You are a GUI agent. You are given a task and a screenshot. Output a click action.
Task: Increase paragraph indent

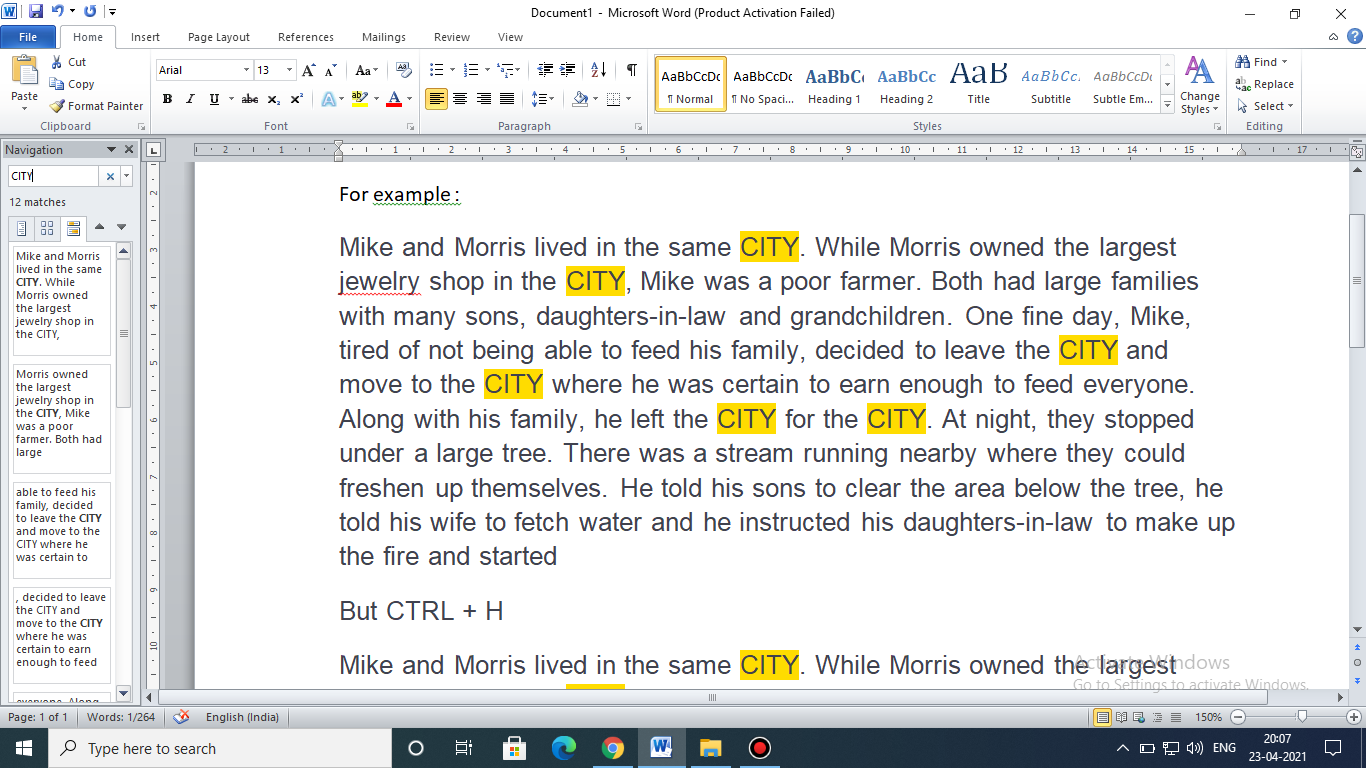(x=569, y=70)
